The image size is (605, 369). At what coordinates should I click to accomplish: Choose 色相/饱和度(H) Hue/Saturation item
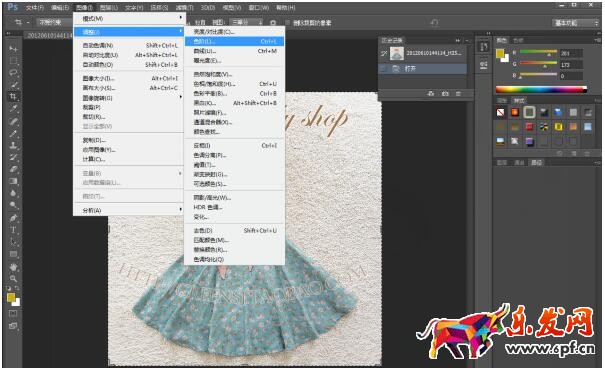235,84
